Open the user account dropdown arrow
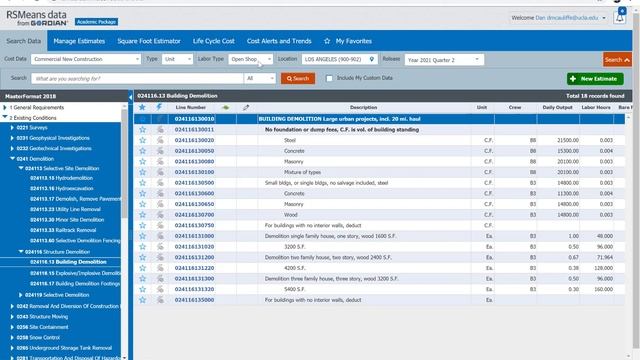Viewport: 640px width, 360px height. click(604, 18)
